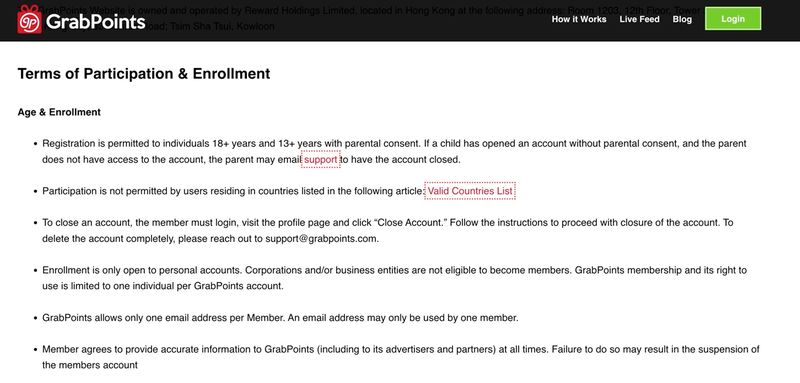Click the Member agrees to provide accurate information paragraph

pos(401,357)
